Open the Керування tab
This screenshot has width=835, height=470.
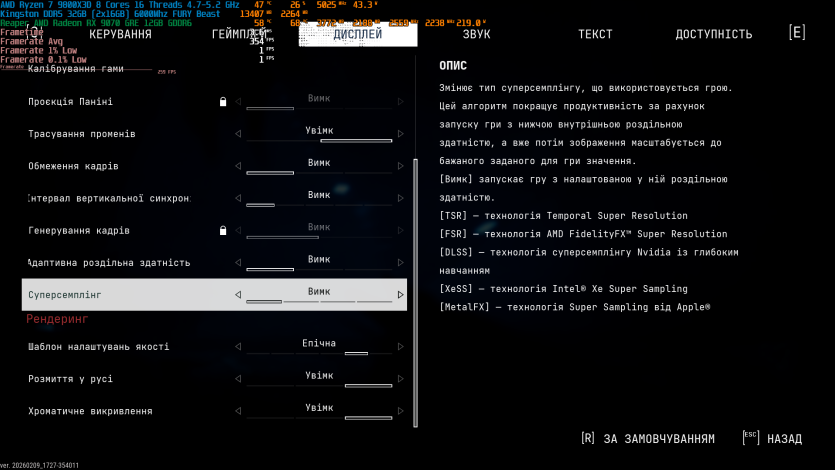click(120, 34)
